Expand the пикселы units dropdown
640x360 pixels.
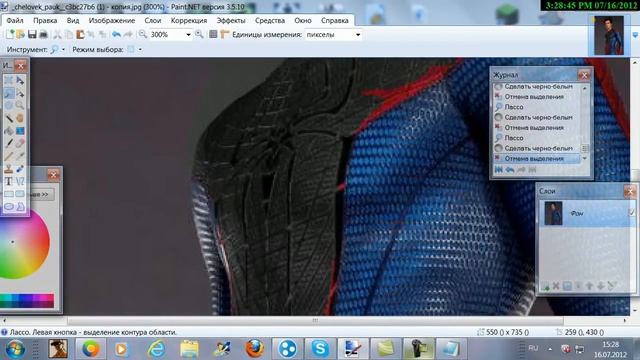pos(358,35)
